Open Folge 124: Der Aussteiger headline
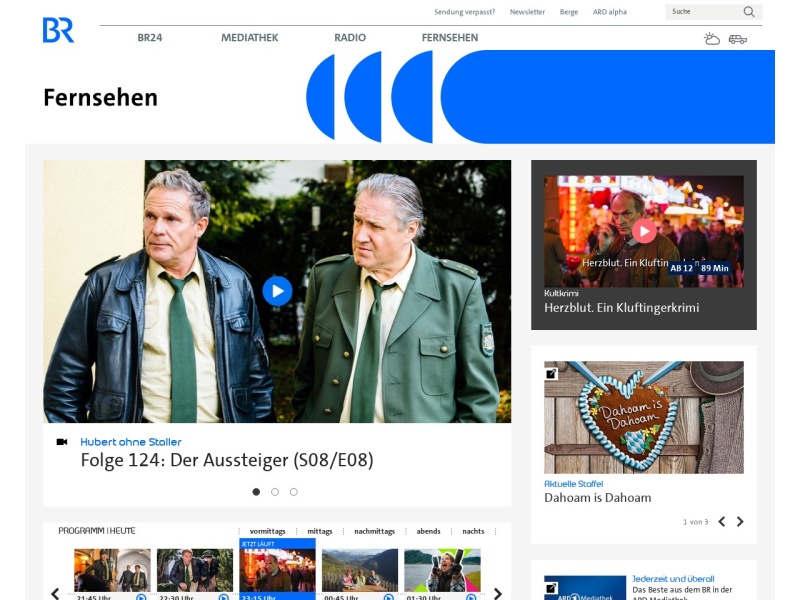The width and height of the screenshot is (800, 600). pyautogui.click(x=227, y=460)
